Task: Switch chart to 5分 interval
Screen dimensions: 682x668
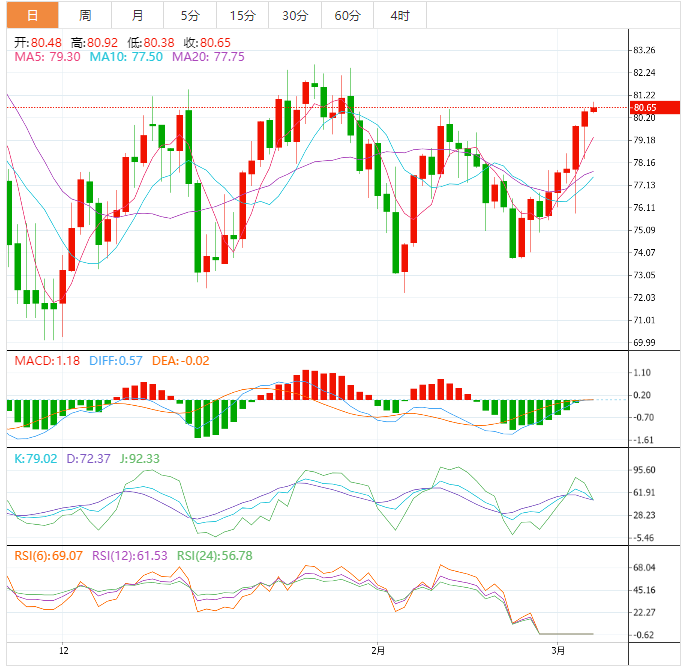Action: coord(190,15)
